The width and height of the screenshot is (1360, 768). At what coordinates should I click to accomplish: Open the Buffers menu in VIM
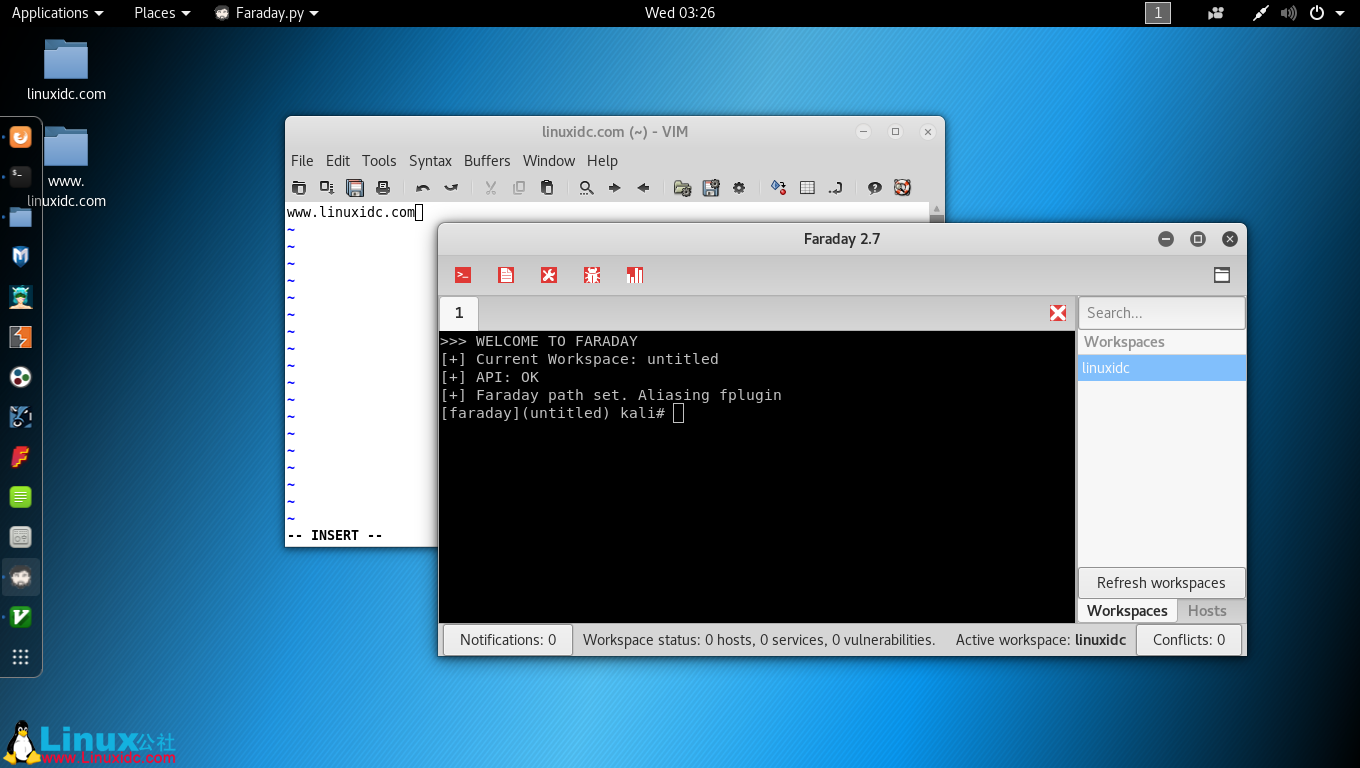487,161
